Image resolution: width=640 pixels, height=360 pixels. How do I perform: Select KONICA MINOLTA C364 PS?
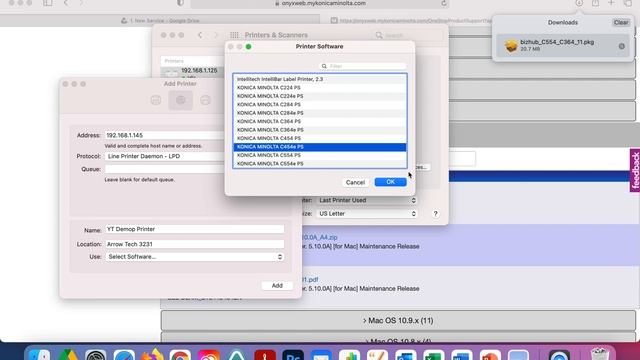click(x=320, y=122)
